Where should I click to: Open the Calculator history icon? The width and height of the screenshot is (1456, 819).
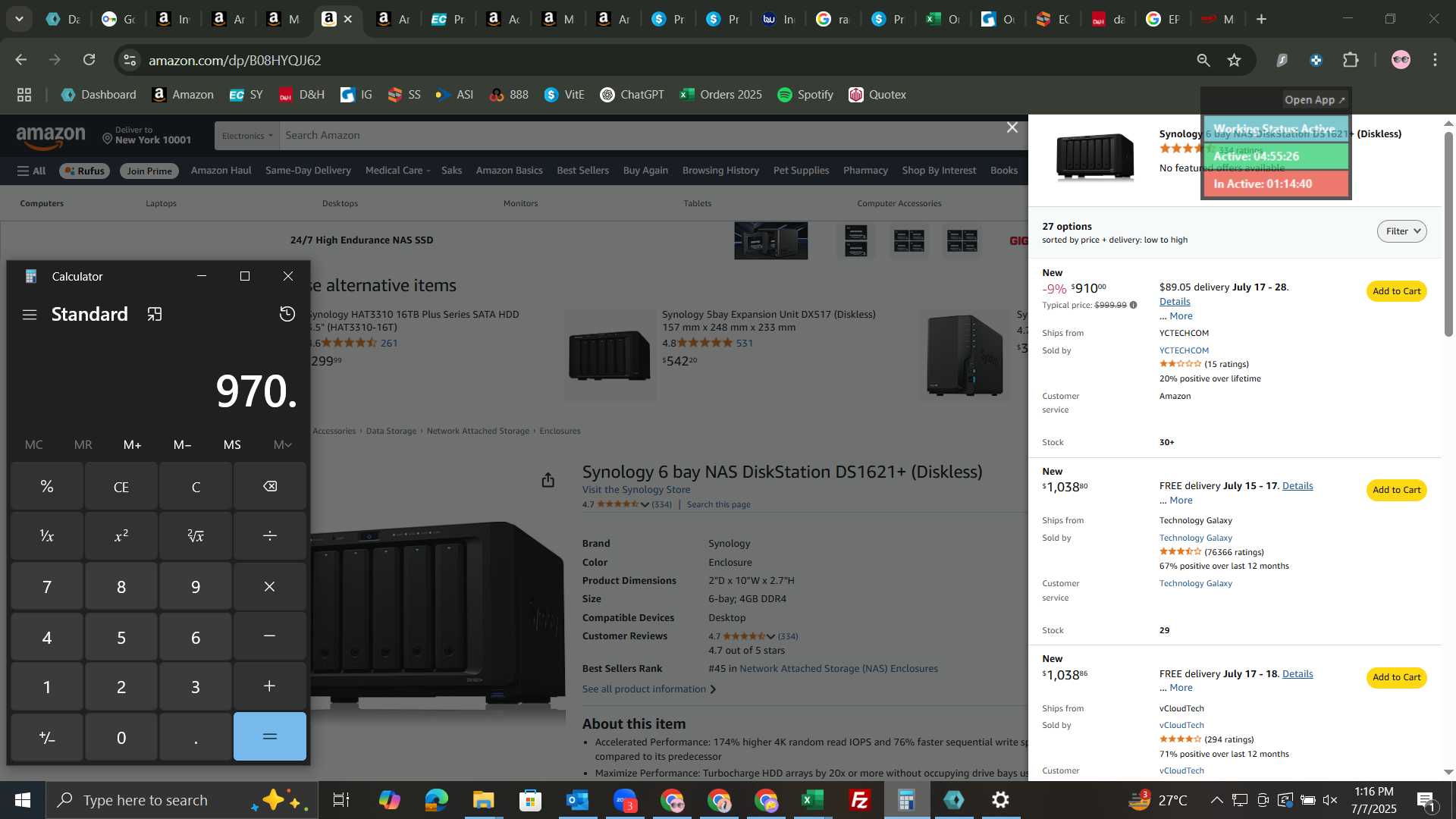coord(287,314)
